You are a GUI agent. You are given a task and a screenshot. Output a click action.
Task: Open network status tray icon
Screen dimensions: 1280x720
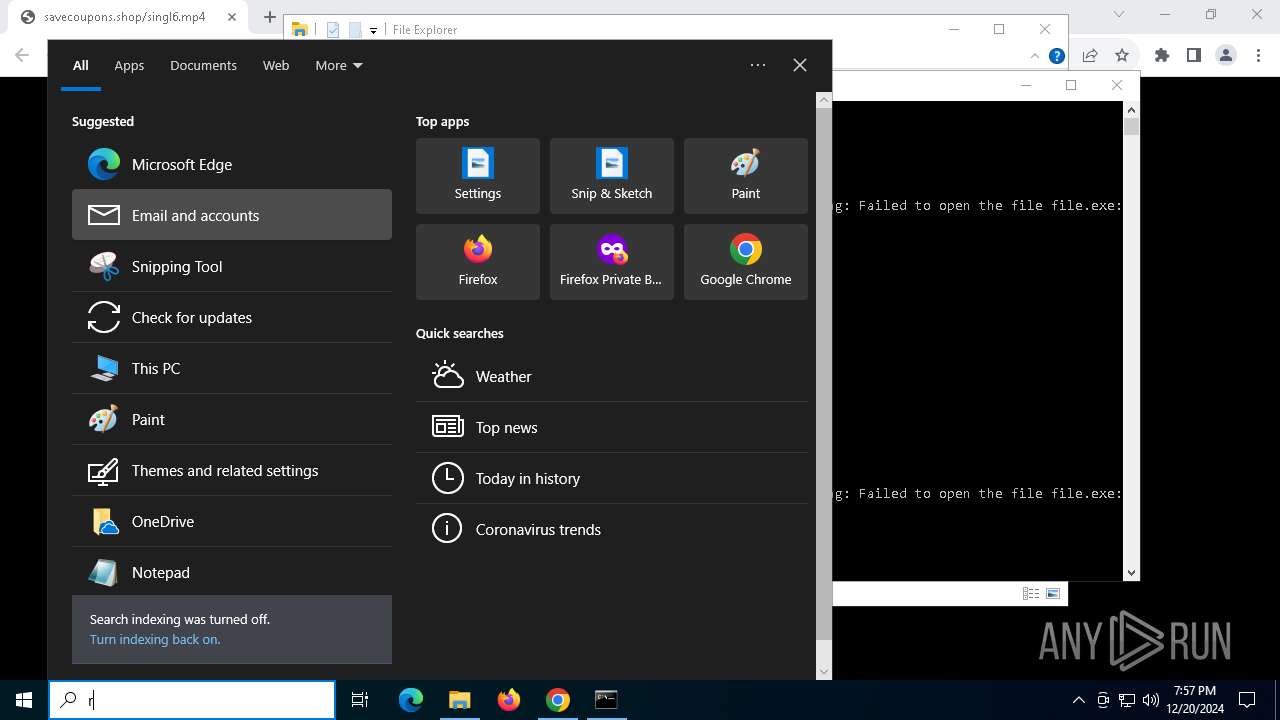point(1127,700)
